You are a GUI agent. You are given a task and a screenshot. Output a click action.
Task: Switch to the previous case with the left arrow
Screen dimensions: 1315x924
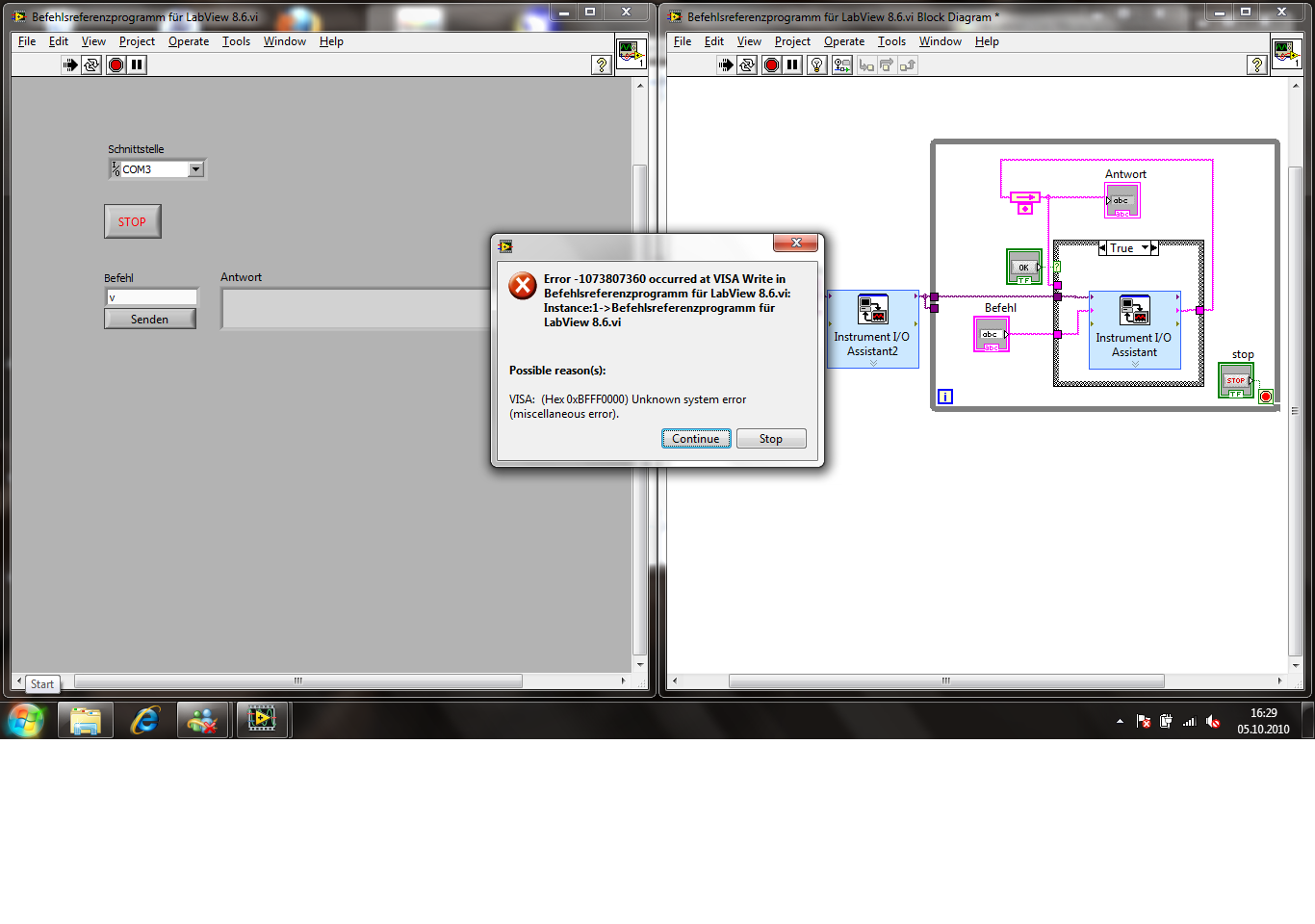pyautogui.click(x=1103, y=247)
